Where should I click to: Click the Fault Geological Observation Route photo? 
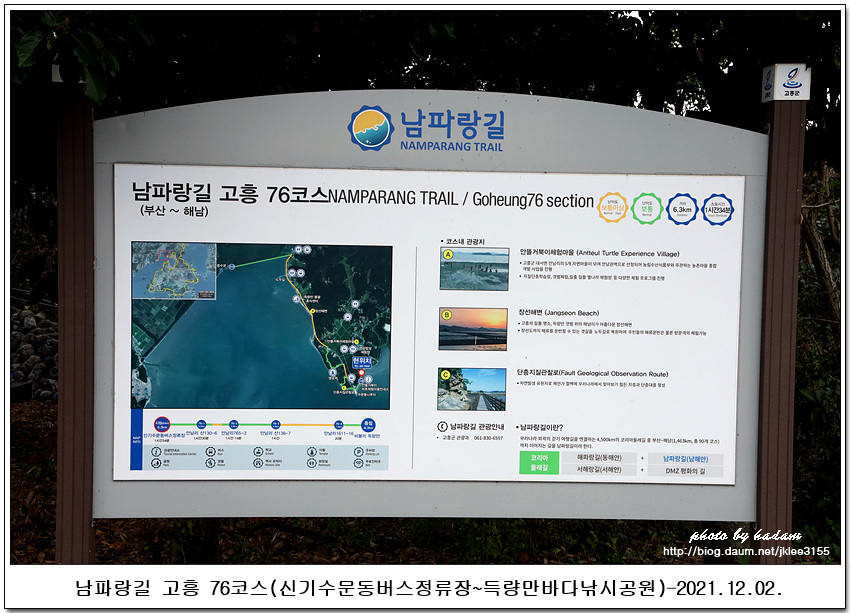472,389
